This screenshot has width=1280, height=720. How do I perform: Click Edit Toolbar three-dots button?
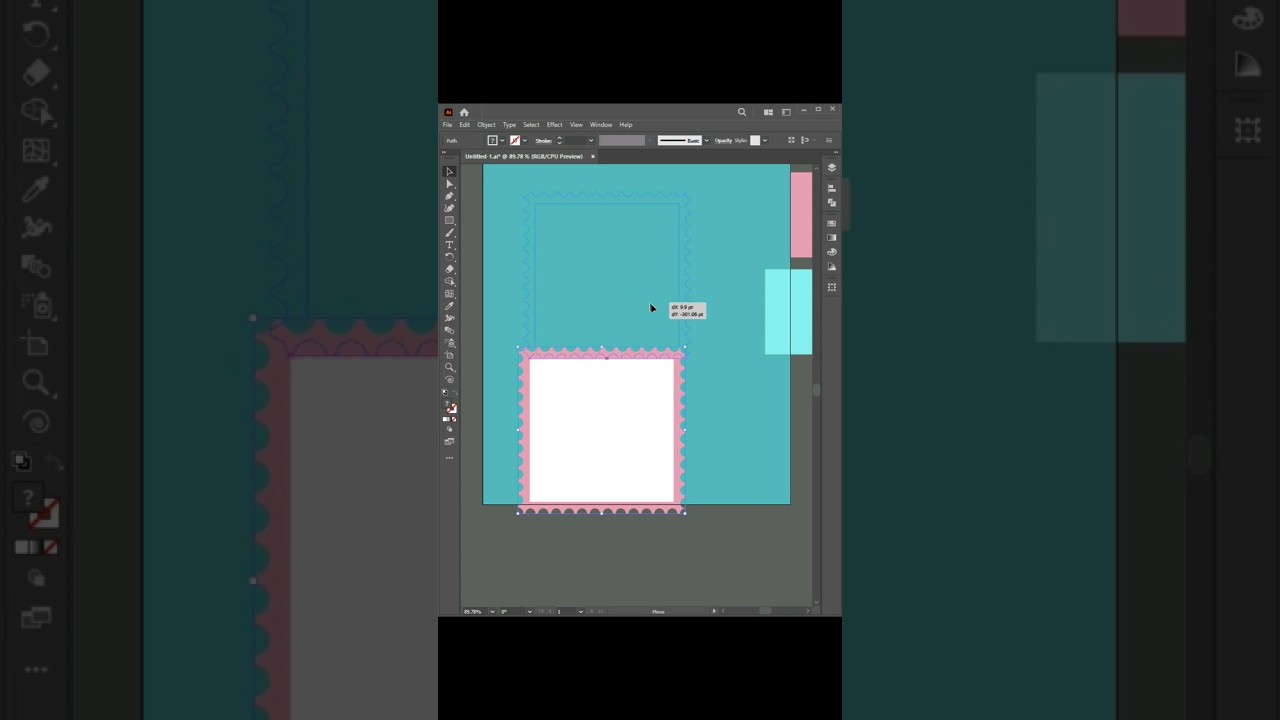[x=449, y=457]
